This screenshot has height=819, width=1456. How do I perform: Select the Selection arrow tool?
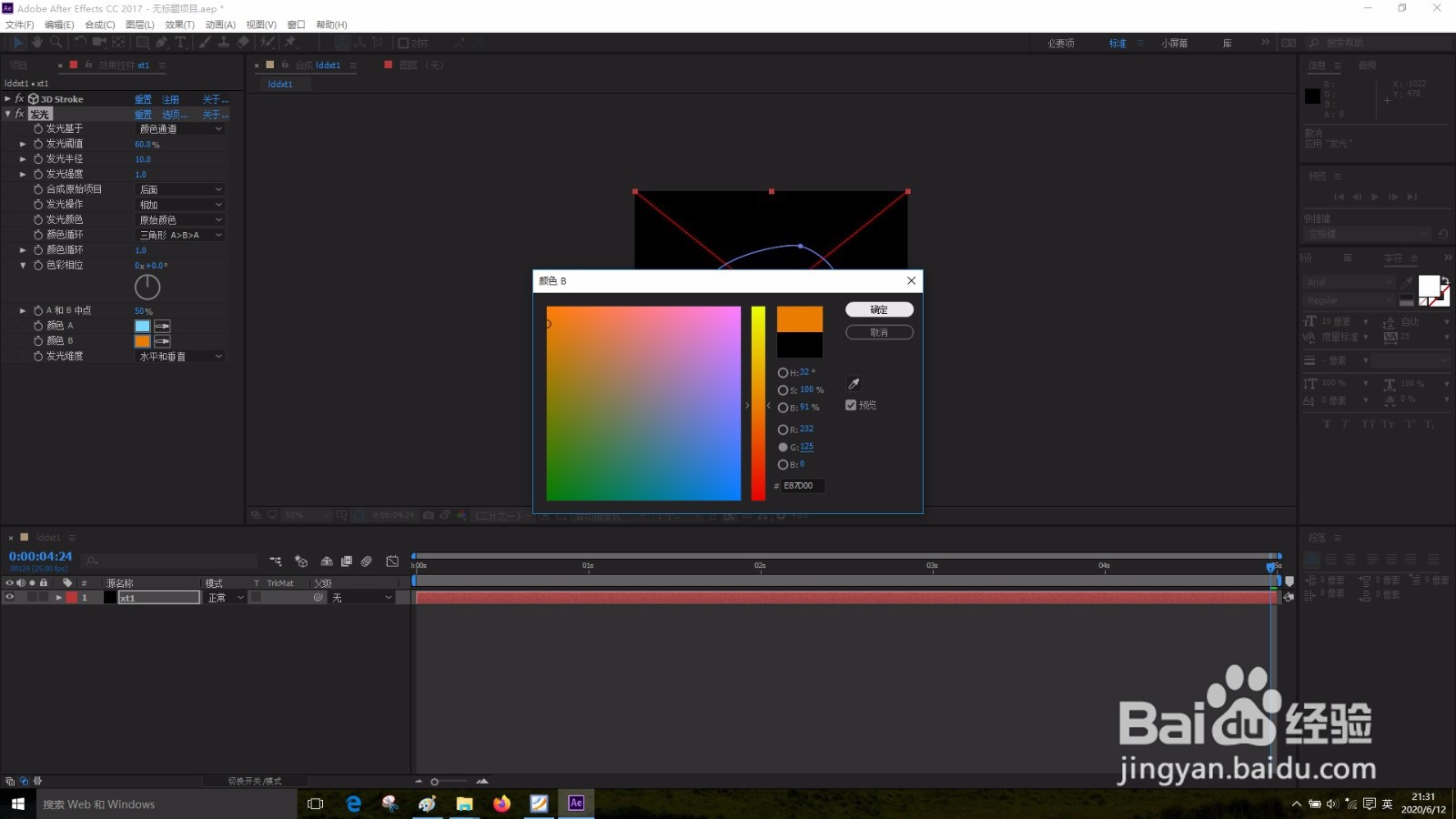pos(17,43)
